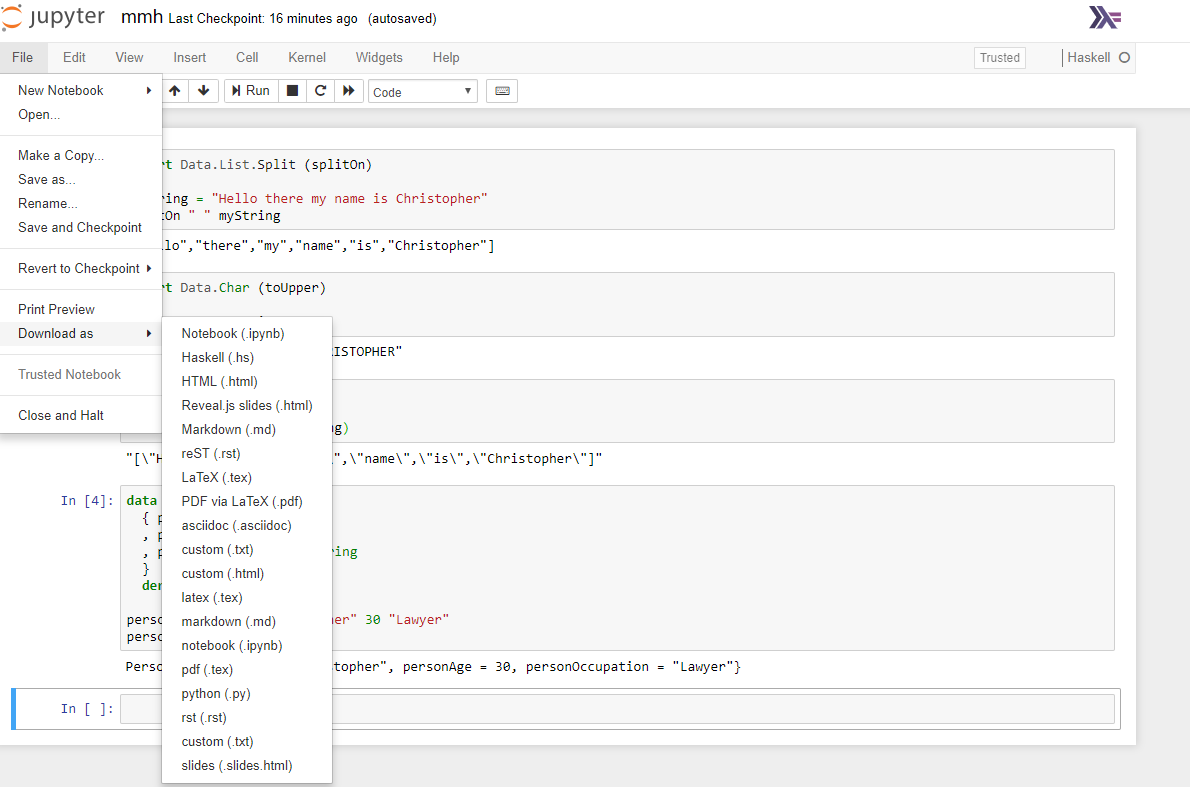Download as lowercase markdown (.md)
Screen dimensions: 1190x787
247,622
